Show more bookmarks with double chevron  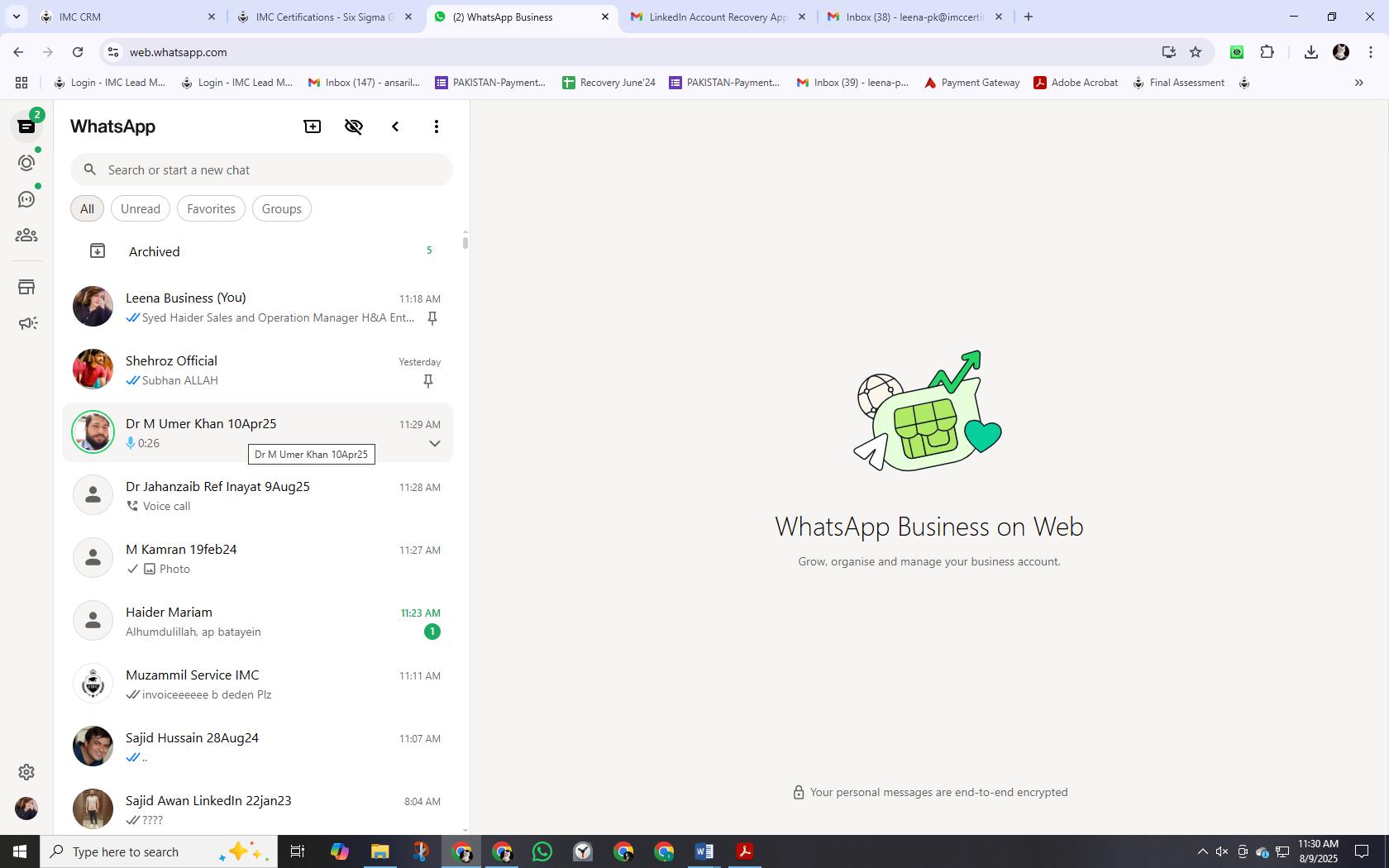(x=1358, y=83)
